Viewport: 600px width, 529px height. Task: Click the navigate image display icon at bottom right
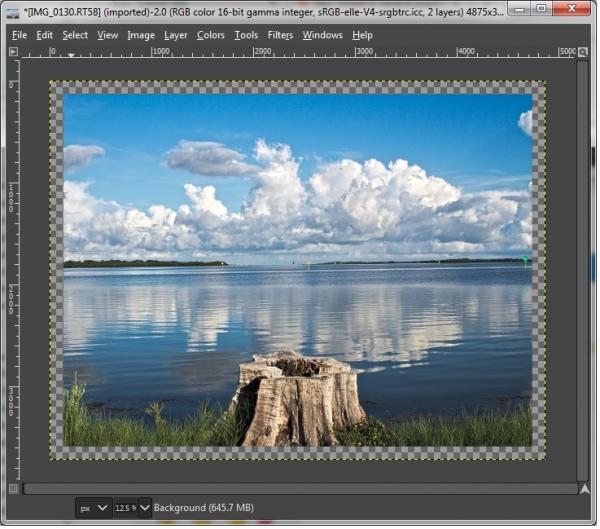587,491
